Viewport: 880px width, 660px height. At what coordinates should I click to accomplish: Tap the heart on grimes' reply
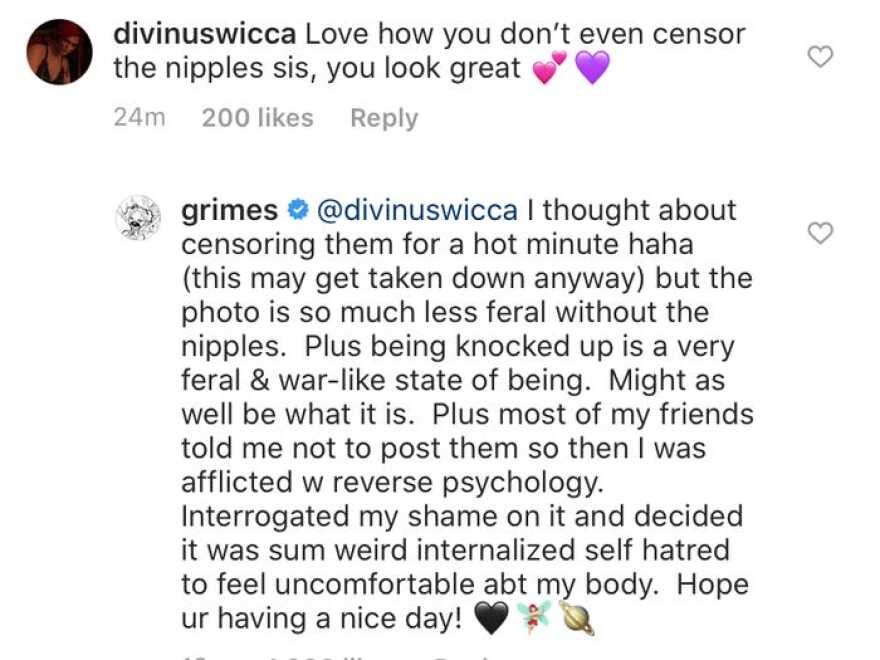[820, 233]
